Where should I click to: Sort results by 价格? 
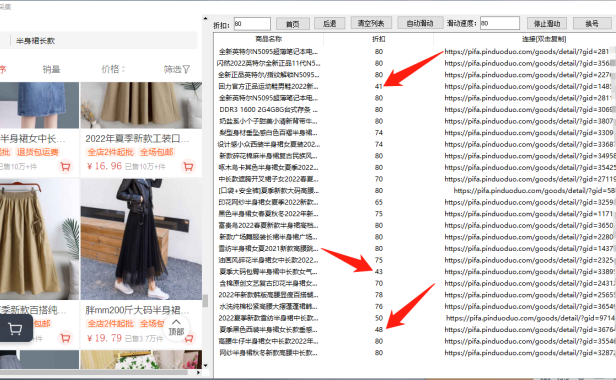(113, 70)
